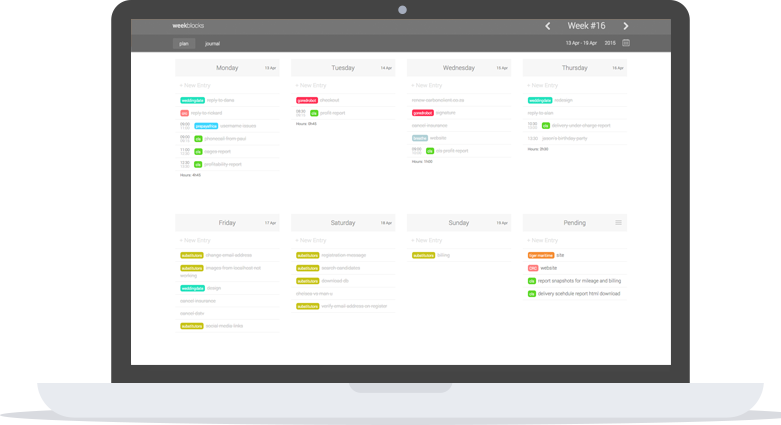Viewport: 781px width, 425px height.
Task: Open Pending 'report snapshots for mileage and billing'
Action: (580, 281)
